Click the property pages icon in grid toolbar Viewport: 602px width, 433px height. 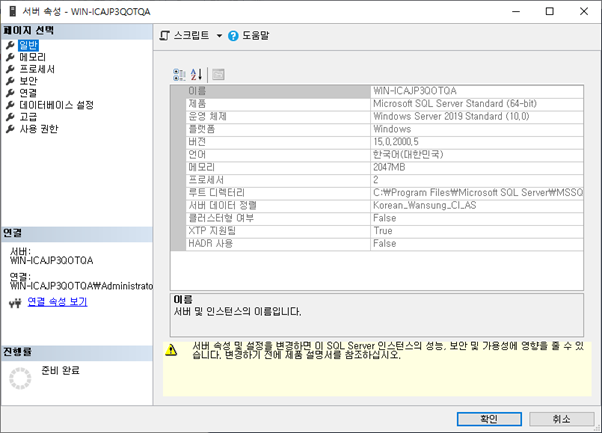(x=218, y=74)
